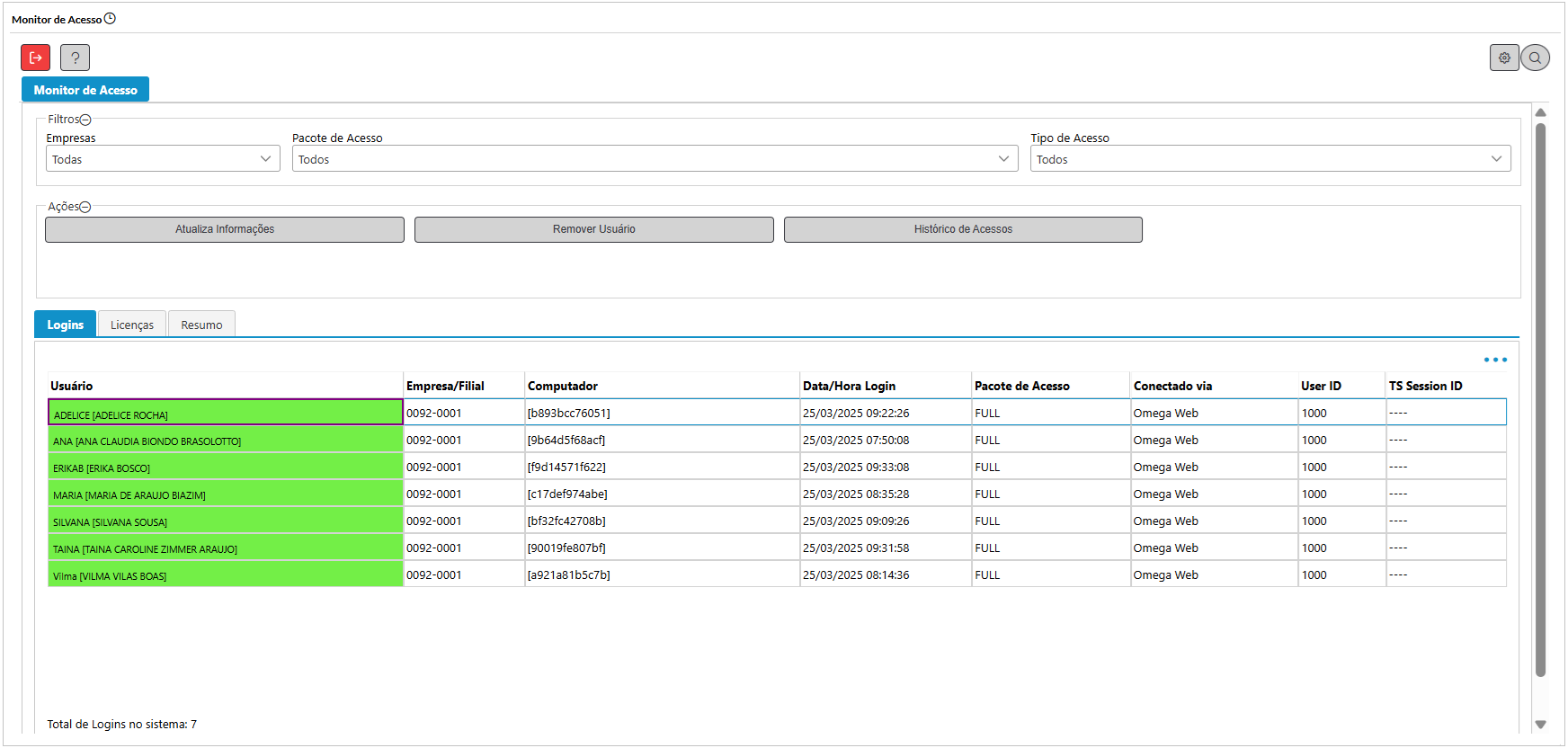This screenshot has height=748, width=1568.
Task: Open help with the question mark icon
Action: point(75,58)
